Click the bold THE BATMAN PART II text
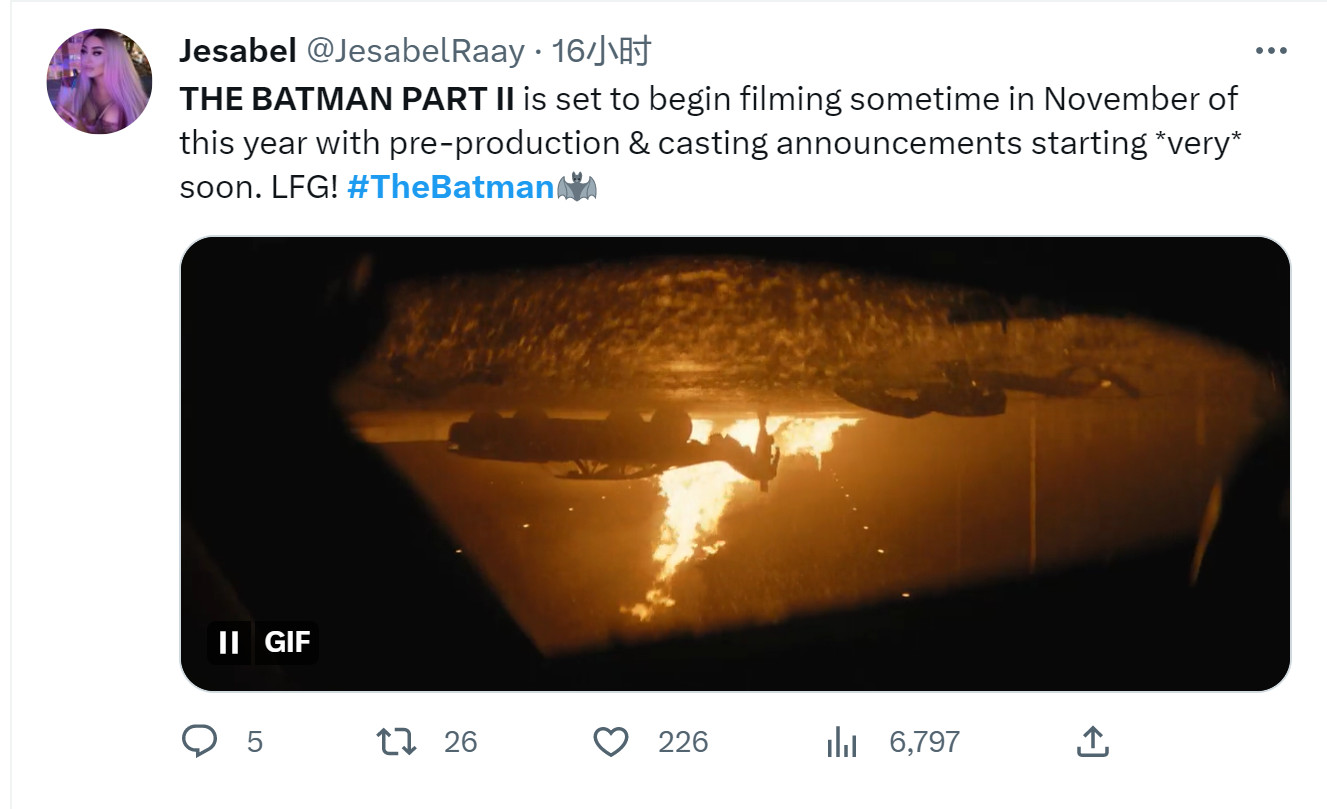This screenshot has height=809, width=1327. (347, 99)
